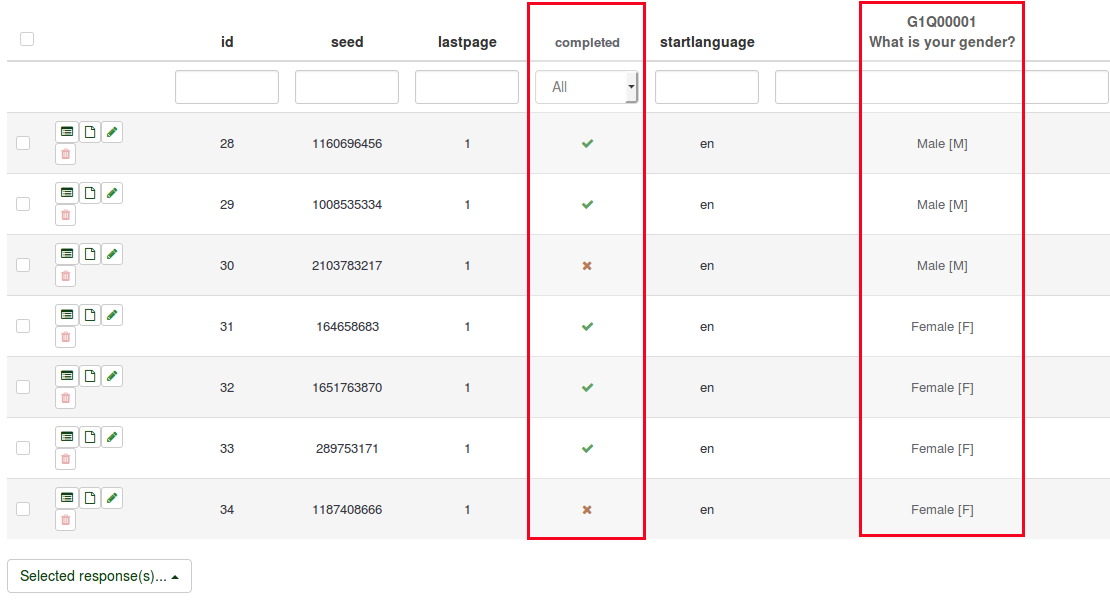Click the seed filter input field
This screenshot has width=1110, height=602.
pos(347,87)
